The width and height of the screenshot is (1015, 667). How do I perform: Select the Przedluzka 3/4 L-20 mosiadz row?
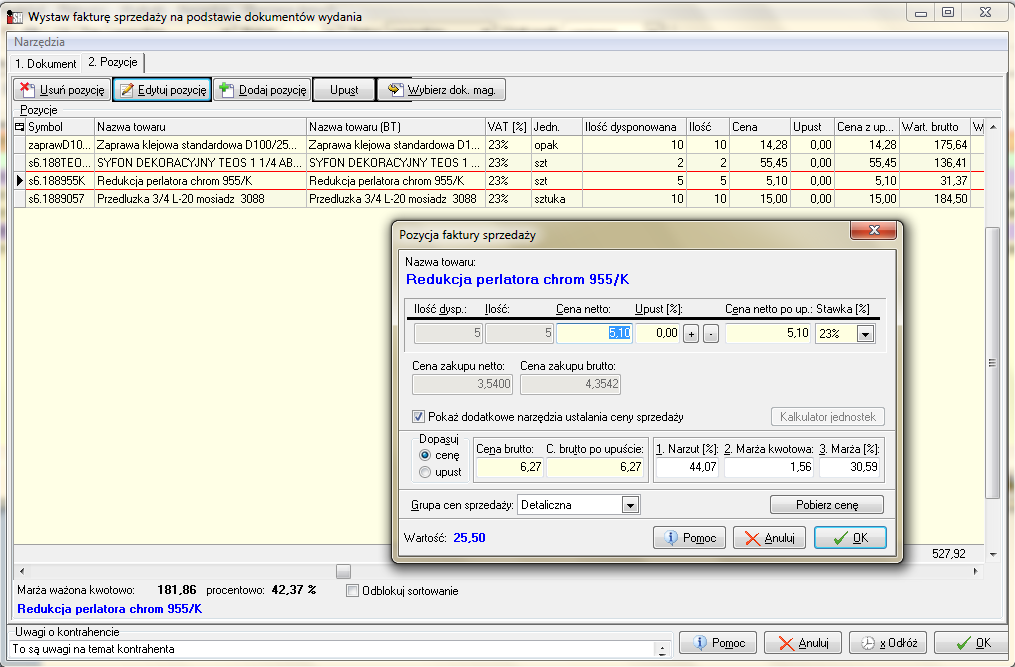click(x=499, y=199)
